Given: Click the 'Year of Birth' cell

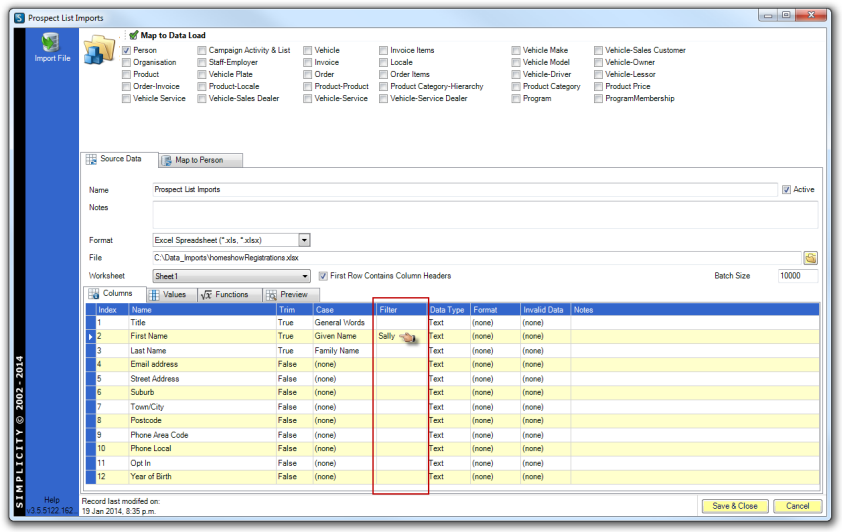Looking at the screenshot, I should point(202,477).
